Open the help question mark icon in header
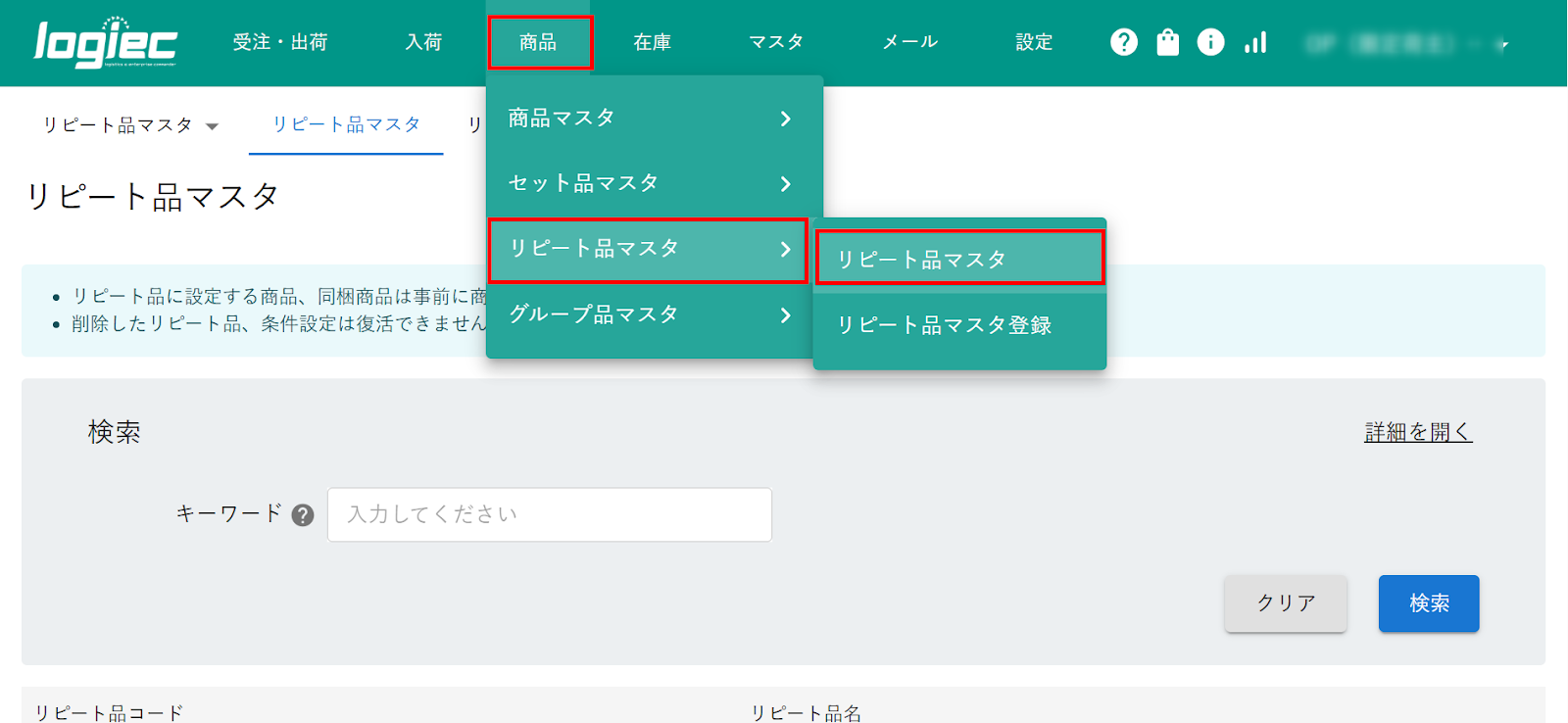The width and height of the screenshot is (1568, 723). coord(1124,42)
